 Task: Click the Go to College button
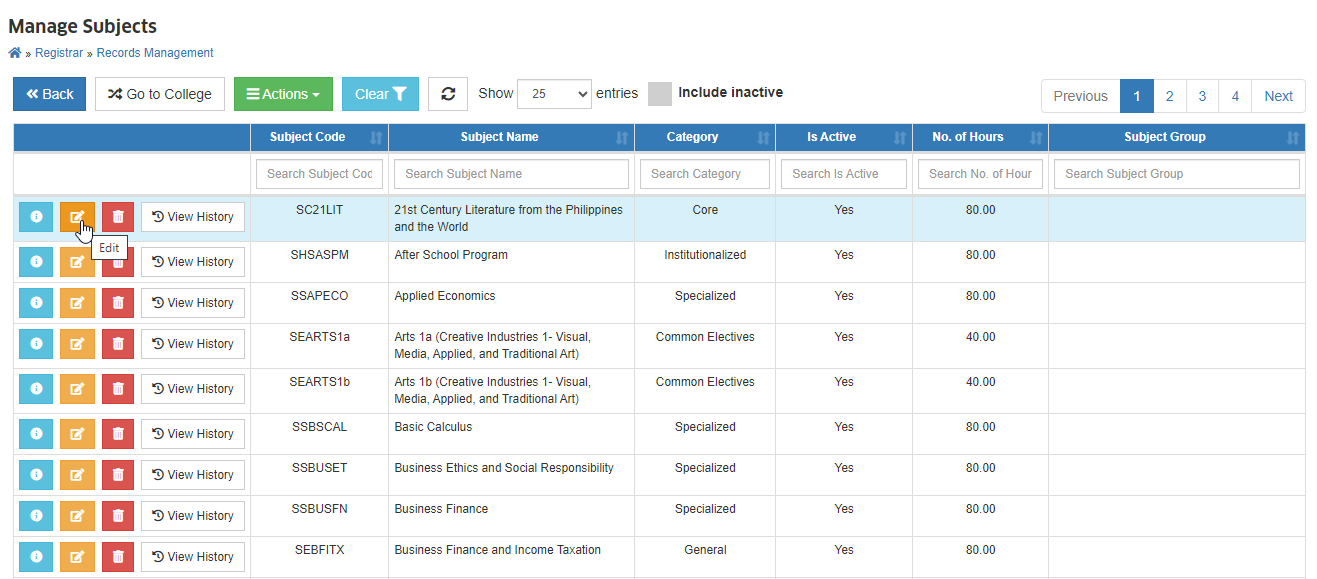[160, 94]
